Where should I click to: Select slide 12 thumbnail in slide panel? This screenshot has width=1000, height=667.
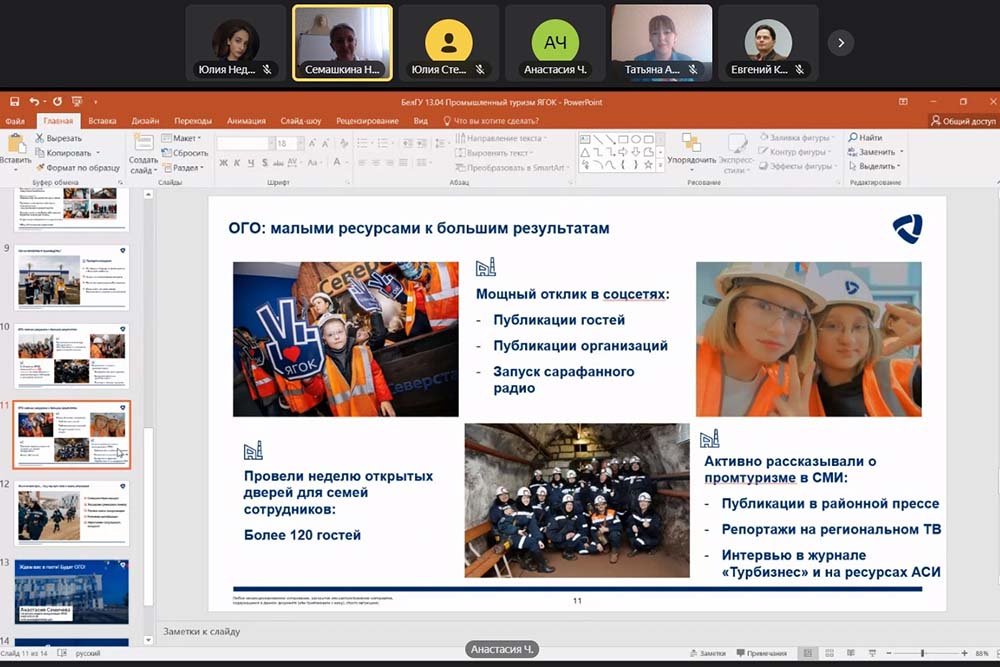pyautogui.click(x=72, y=512)
